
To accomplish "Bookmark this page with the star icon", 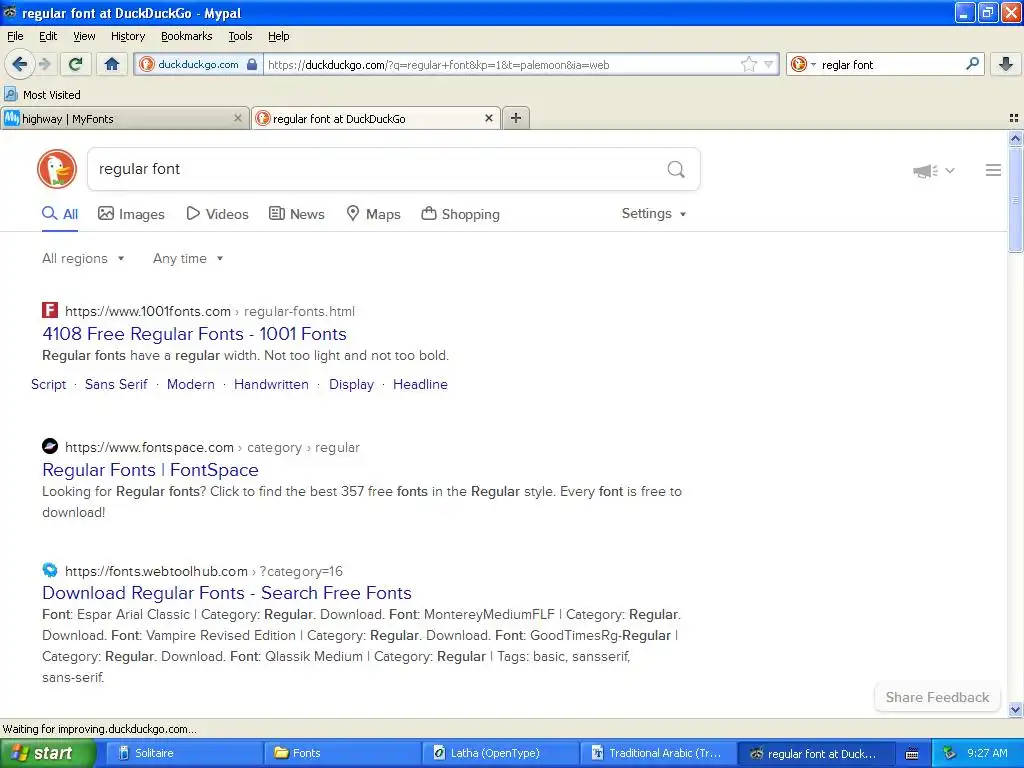I will pos(748,64).
